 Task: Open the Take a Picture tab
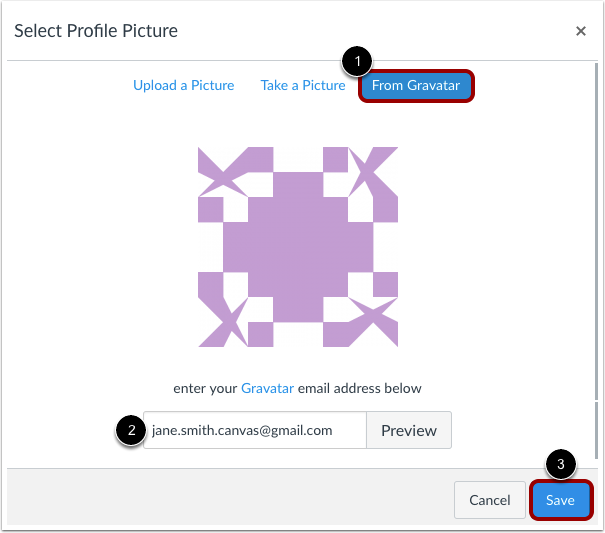pos(303,85)
